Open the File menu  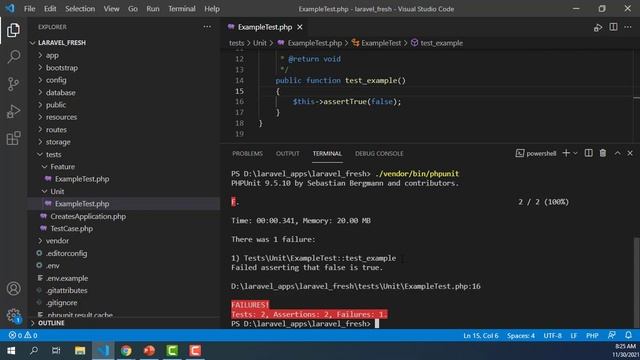click(29, 9)
